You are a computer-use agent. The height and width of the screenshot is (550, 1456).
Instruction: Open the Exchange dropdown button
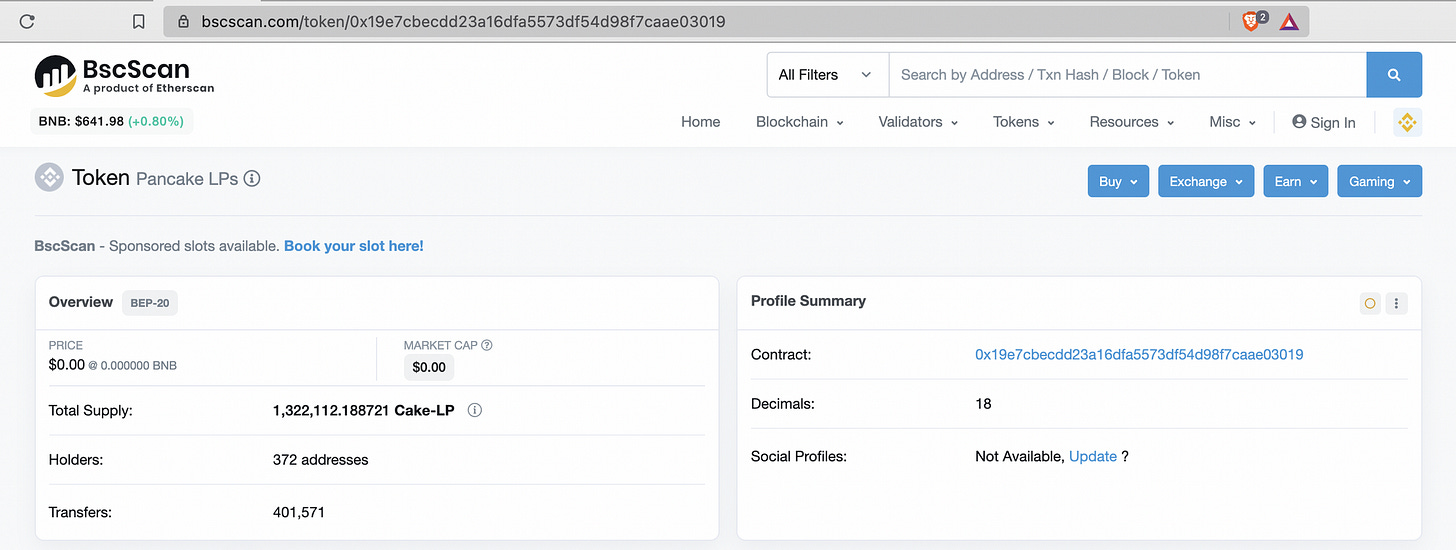point(1206,181)
